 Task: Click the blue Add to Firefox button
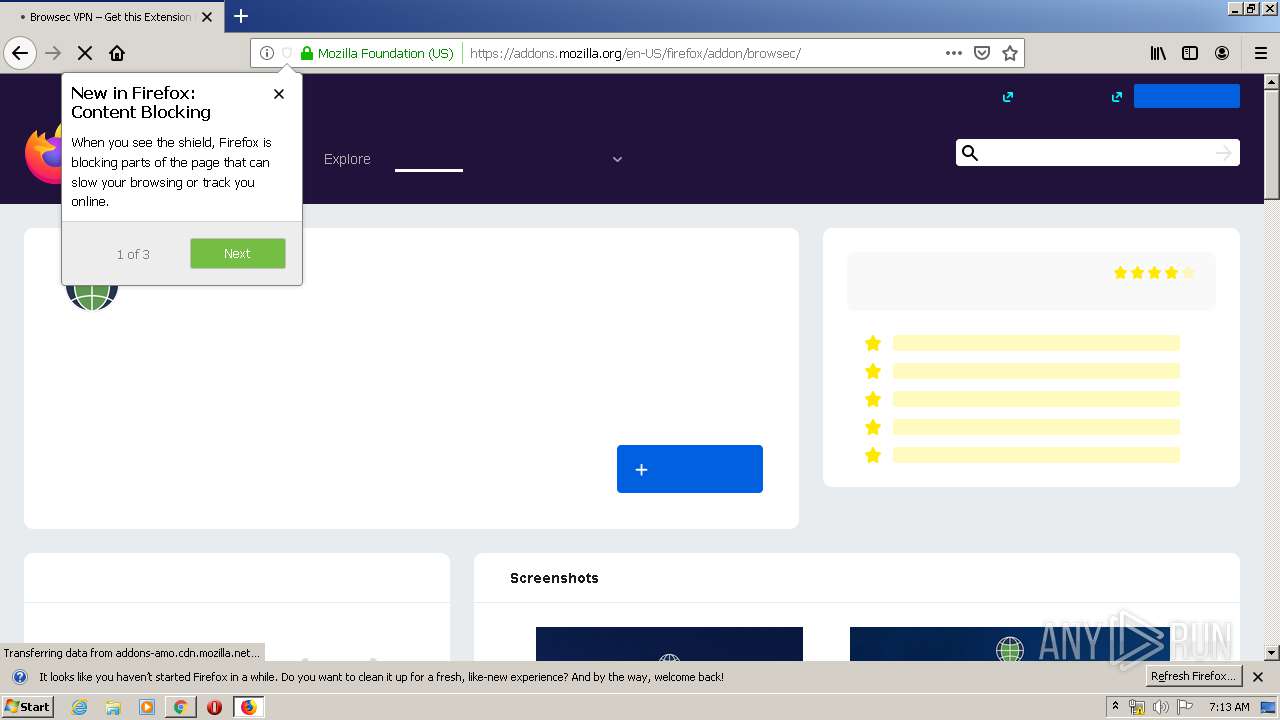tap(690, 469)
